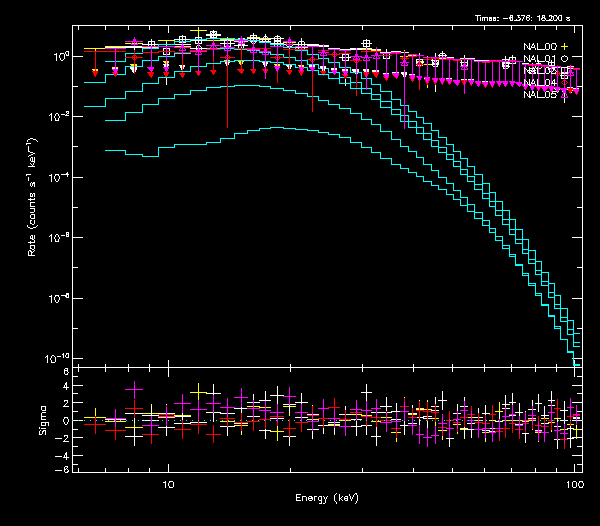
Task: Click the 10 tick label on energy axis
Action: click(168, 484)
